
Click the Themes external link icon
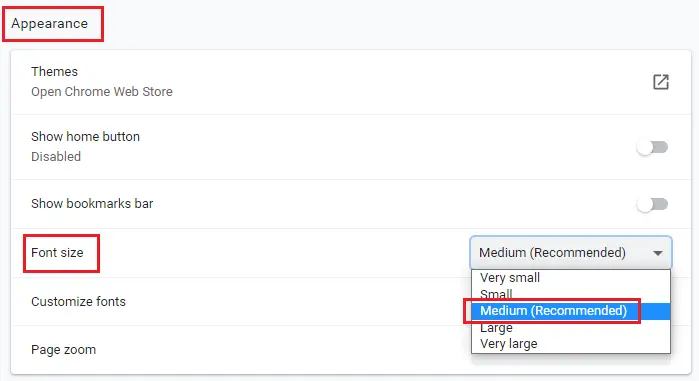coord(661,82)
